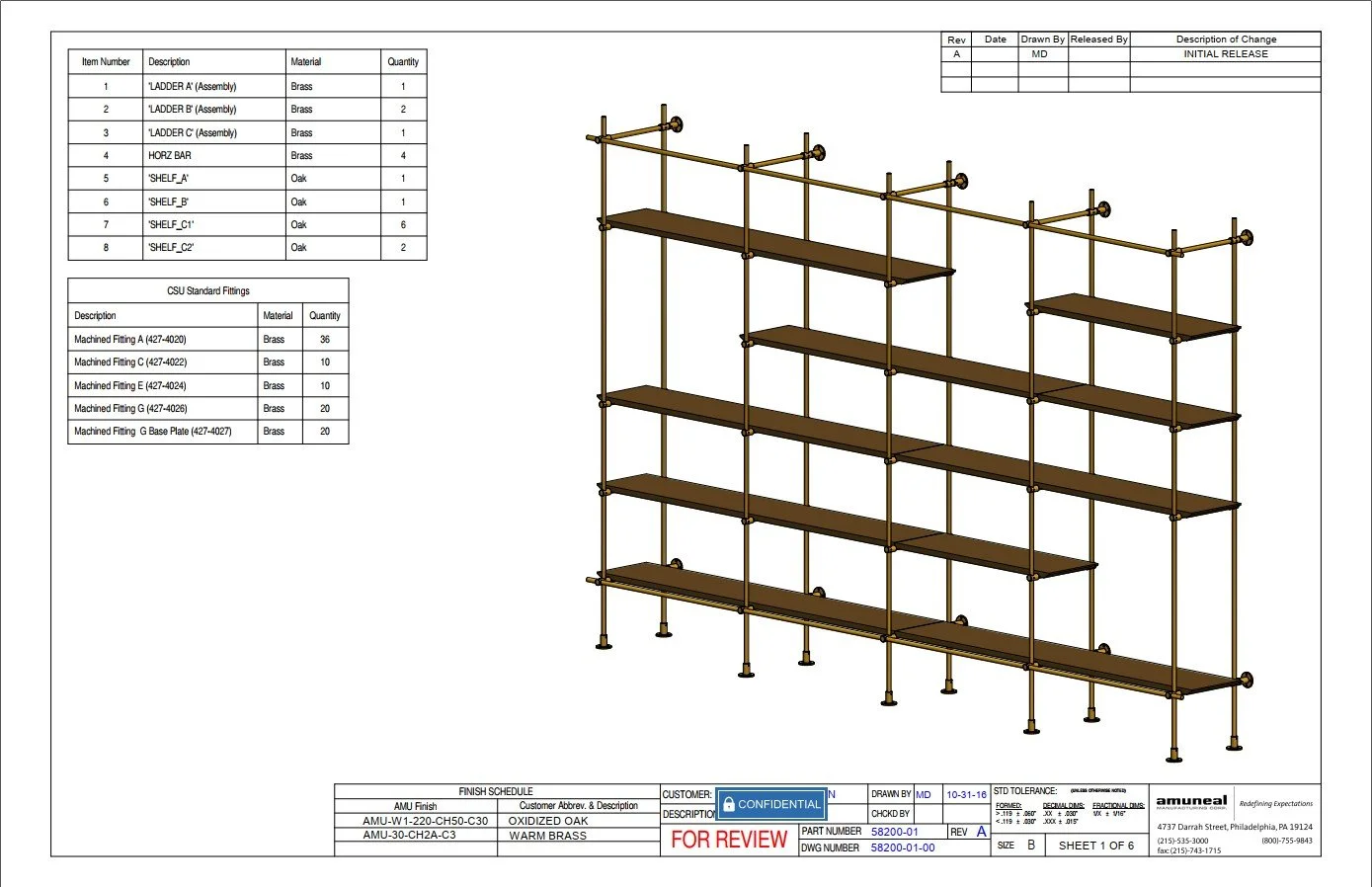Viewport: 1372px width, 887px height.
Task: Click the 'LADDER C' (Assembly) row text
Action: pyautogui.click(x=193, y=132)
